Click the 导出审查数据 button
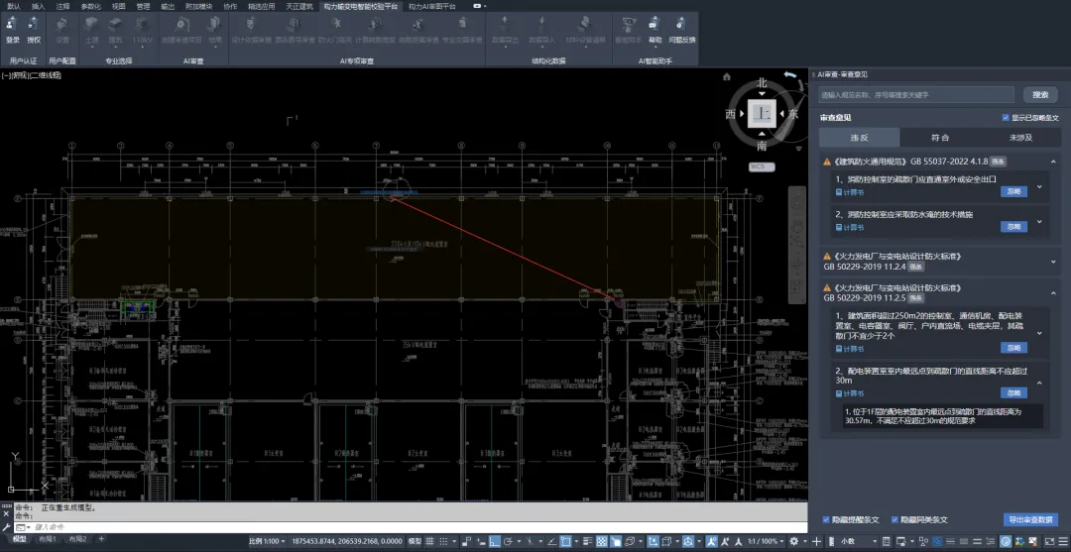This screenshot has height=552, width=1071. click(x=1031, y=520)
